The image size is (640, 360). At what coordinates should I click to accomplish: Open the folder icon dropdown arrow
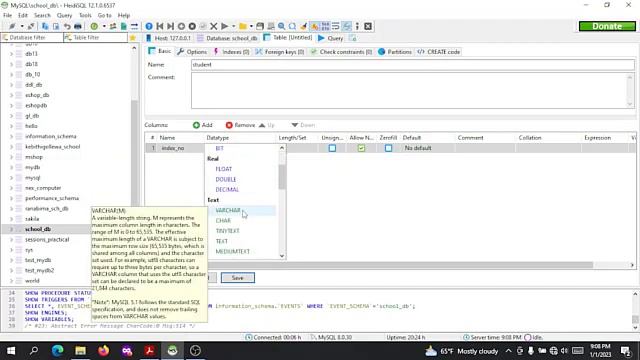coord(251,26)
